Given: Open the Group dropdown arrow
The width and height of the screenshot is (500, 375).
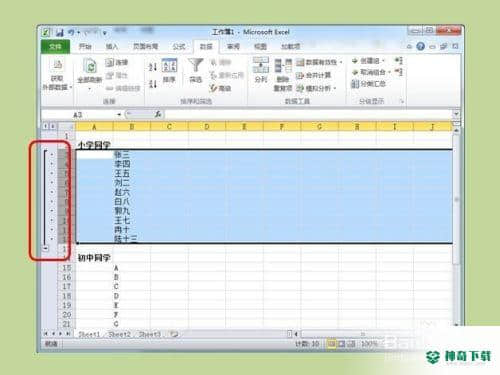Looking at the screenshot, I should 383,61.
